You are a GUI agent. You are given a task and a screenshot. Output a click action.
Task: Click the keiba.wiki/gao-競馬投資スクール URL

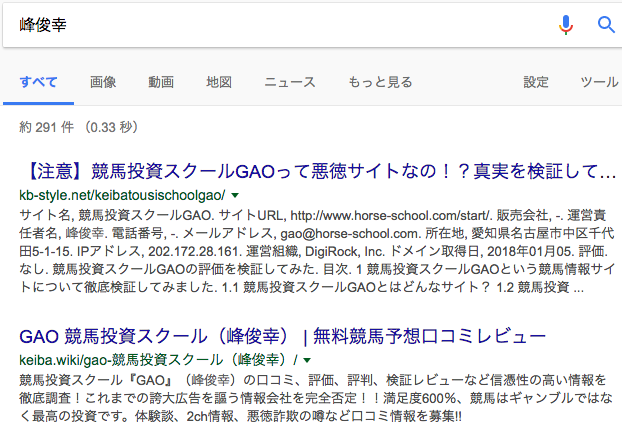pos(158,360)
